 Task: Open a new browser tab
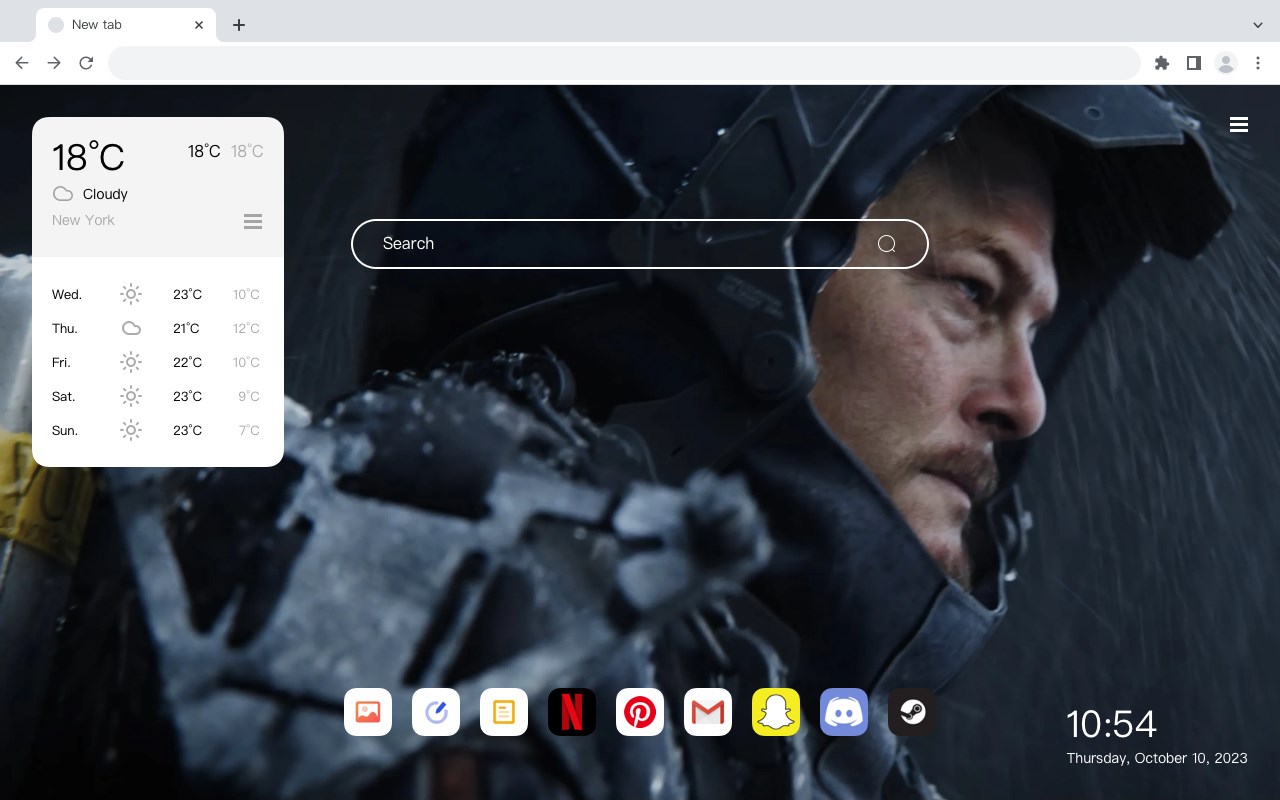click(x=238, y=25)
